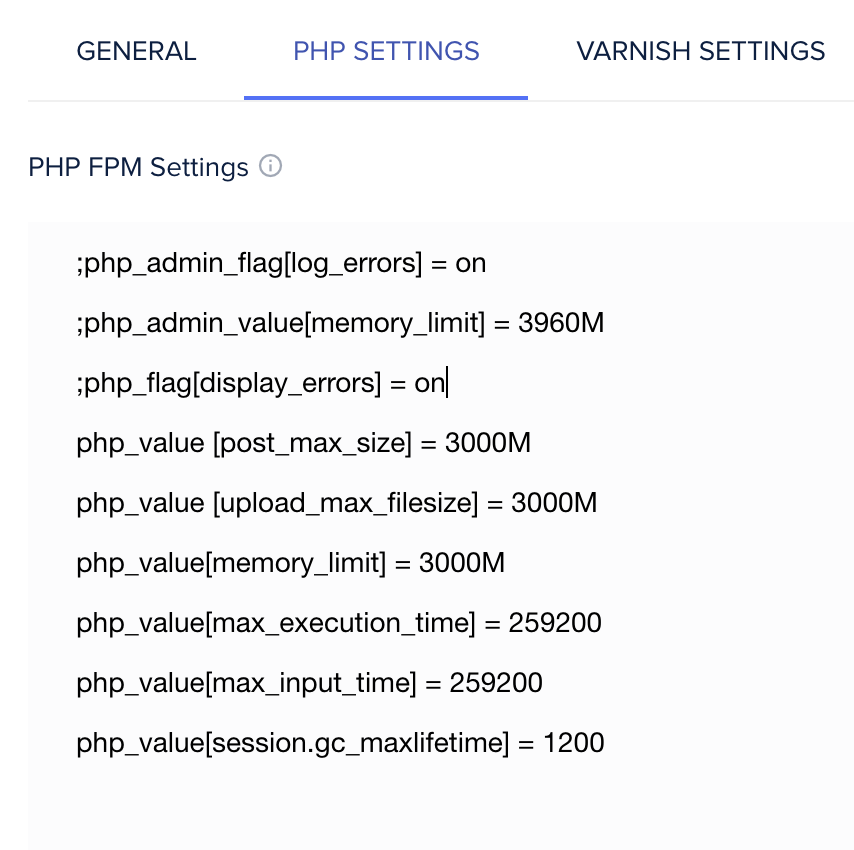854x850 pixels.
Task: Click the display_errors flag line
Action: click(x=260, y=382)
